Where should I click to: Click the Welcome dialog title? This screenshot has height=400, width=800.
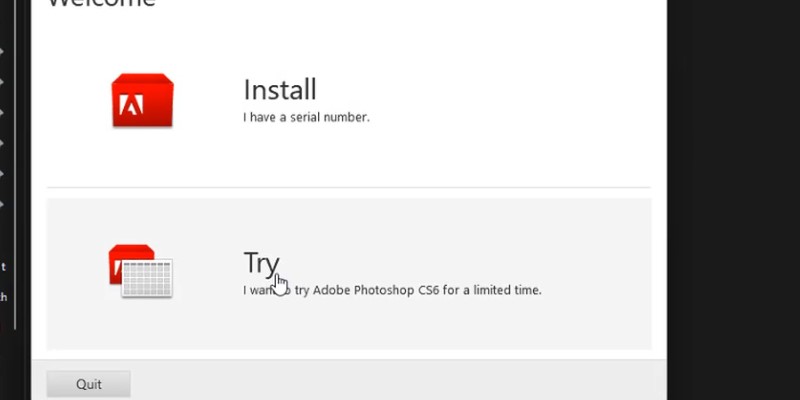coord(102,3)
